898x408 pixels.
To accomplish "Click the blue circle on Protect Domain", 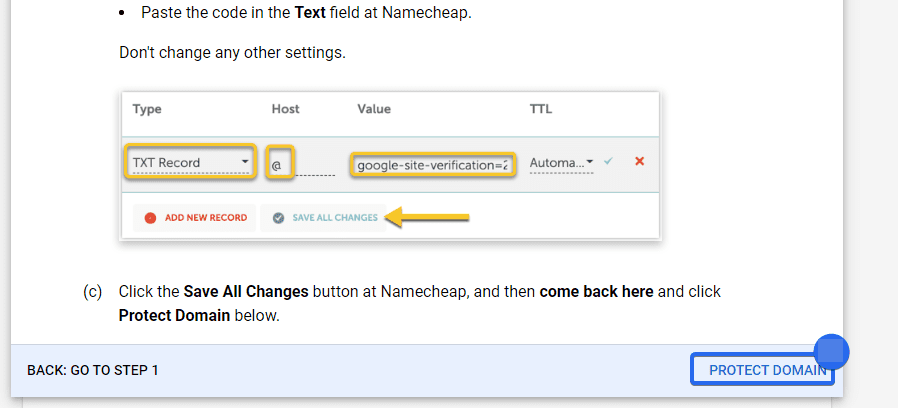I will tap(831, 351).
